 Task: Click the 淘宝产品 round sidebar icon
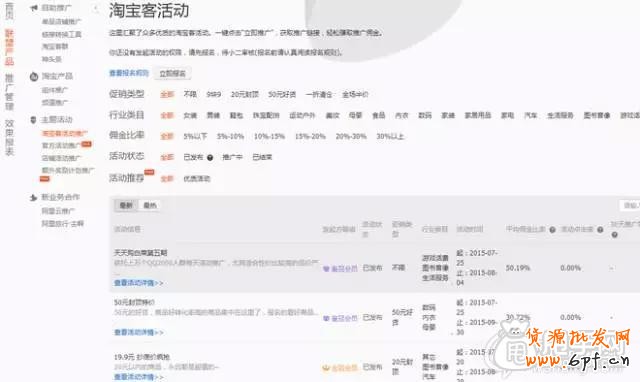tap(34, 76)
